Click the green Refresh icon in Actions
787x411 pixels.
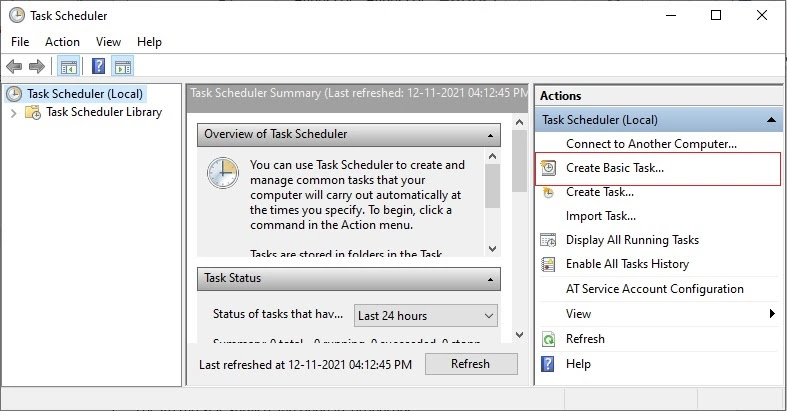pos(548,339)
